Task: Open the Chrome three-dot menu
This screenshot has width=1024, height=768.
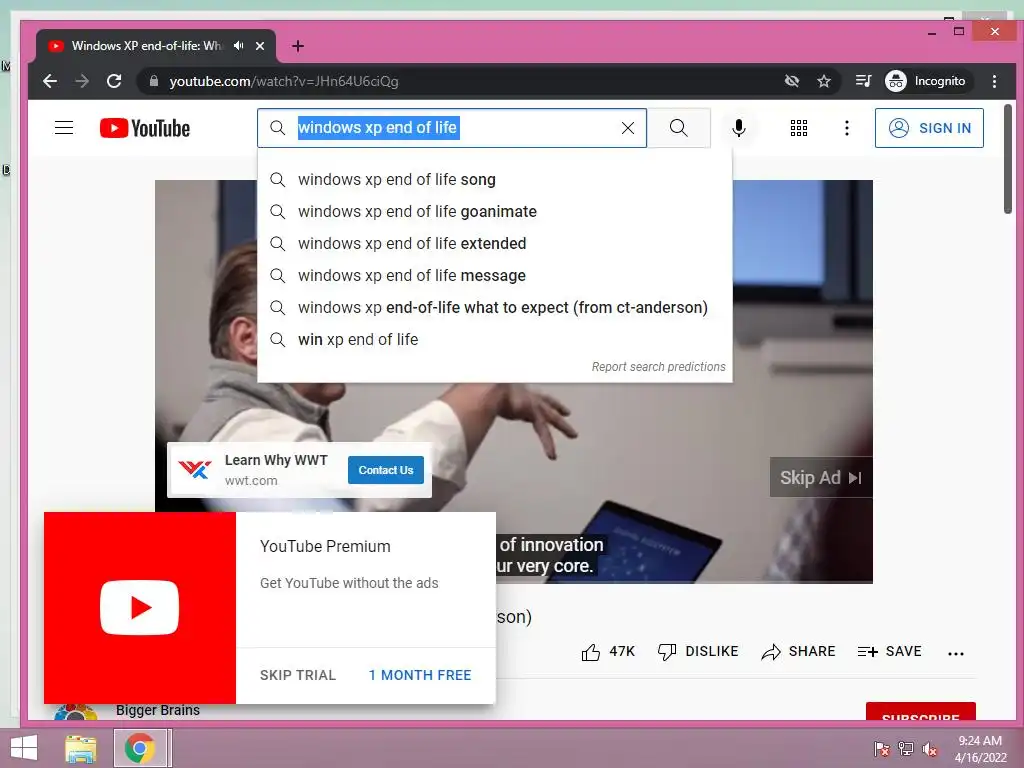Action: click(x=994, y=81)
